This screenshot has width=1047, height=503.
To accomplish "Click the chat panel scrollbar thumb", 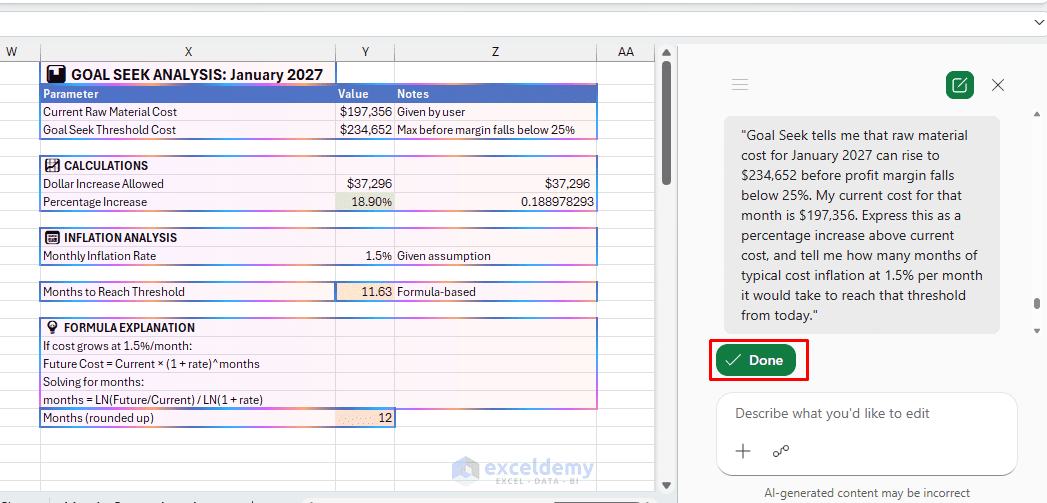I will coord(1036,303).
